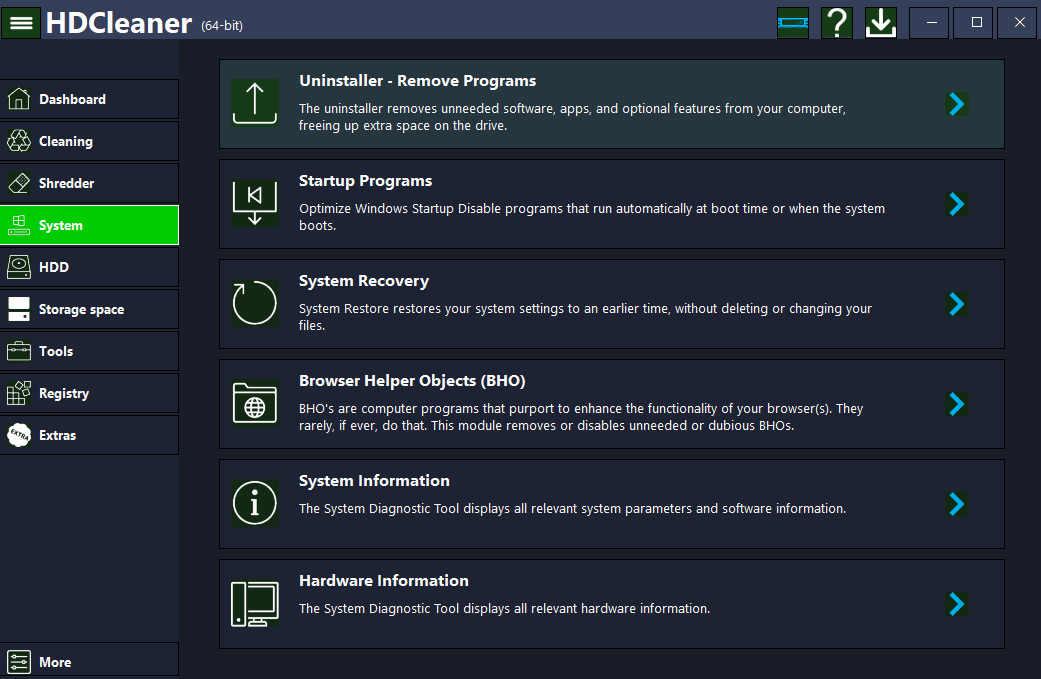The width and height of the screenshot is (1041, 679).
Task: Open the hamburger menu button
Action: (20, 22)
